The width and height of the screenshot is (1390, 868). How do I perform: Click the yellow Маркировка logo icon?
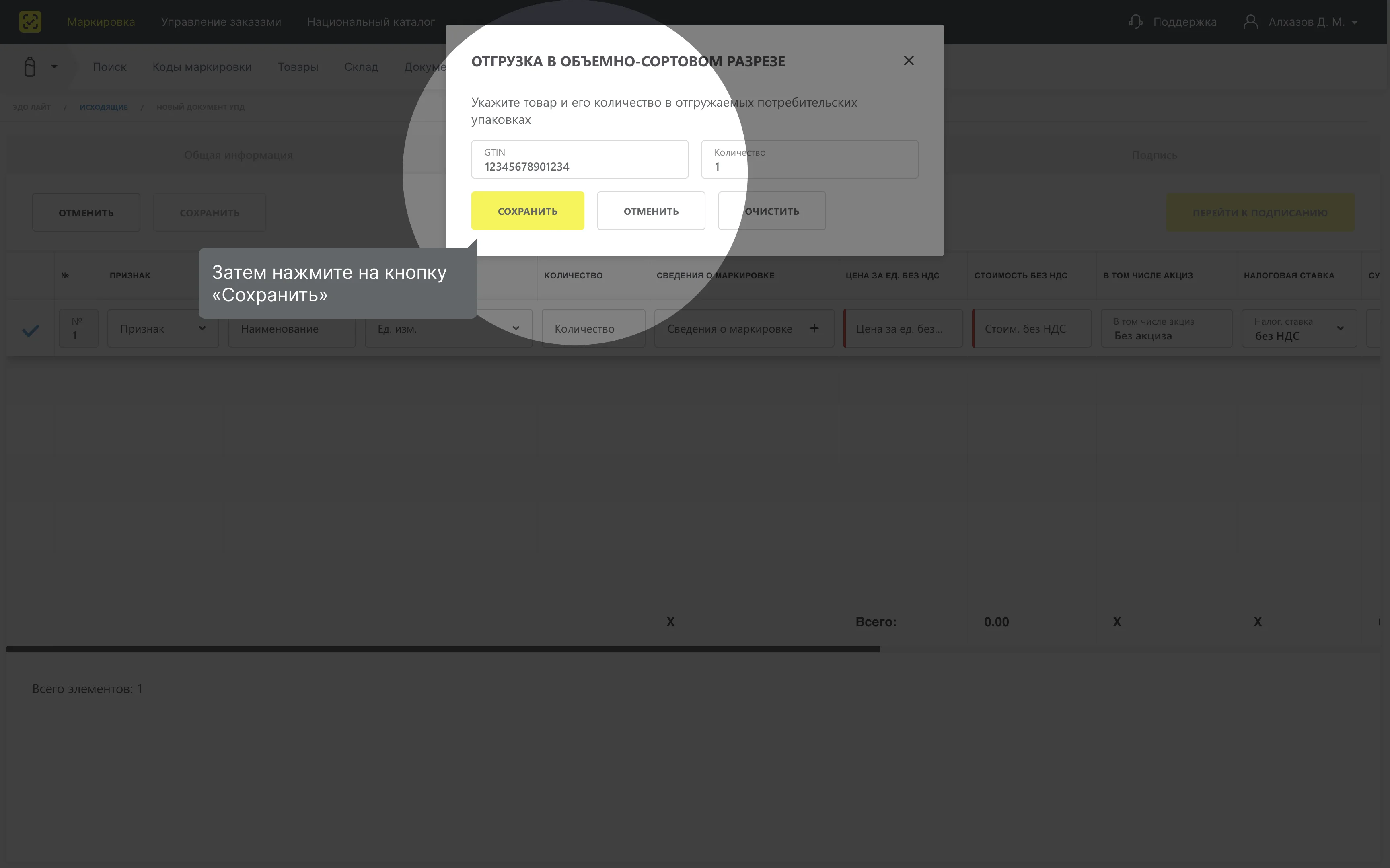(x=30, y=22)
